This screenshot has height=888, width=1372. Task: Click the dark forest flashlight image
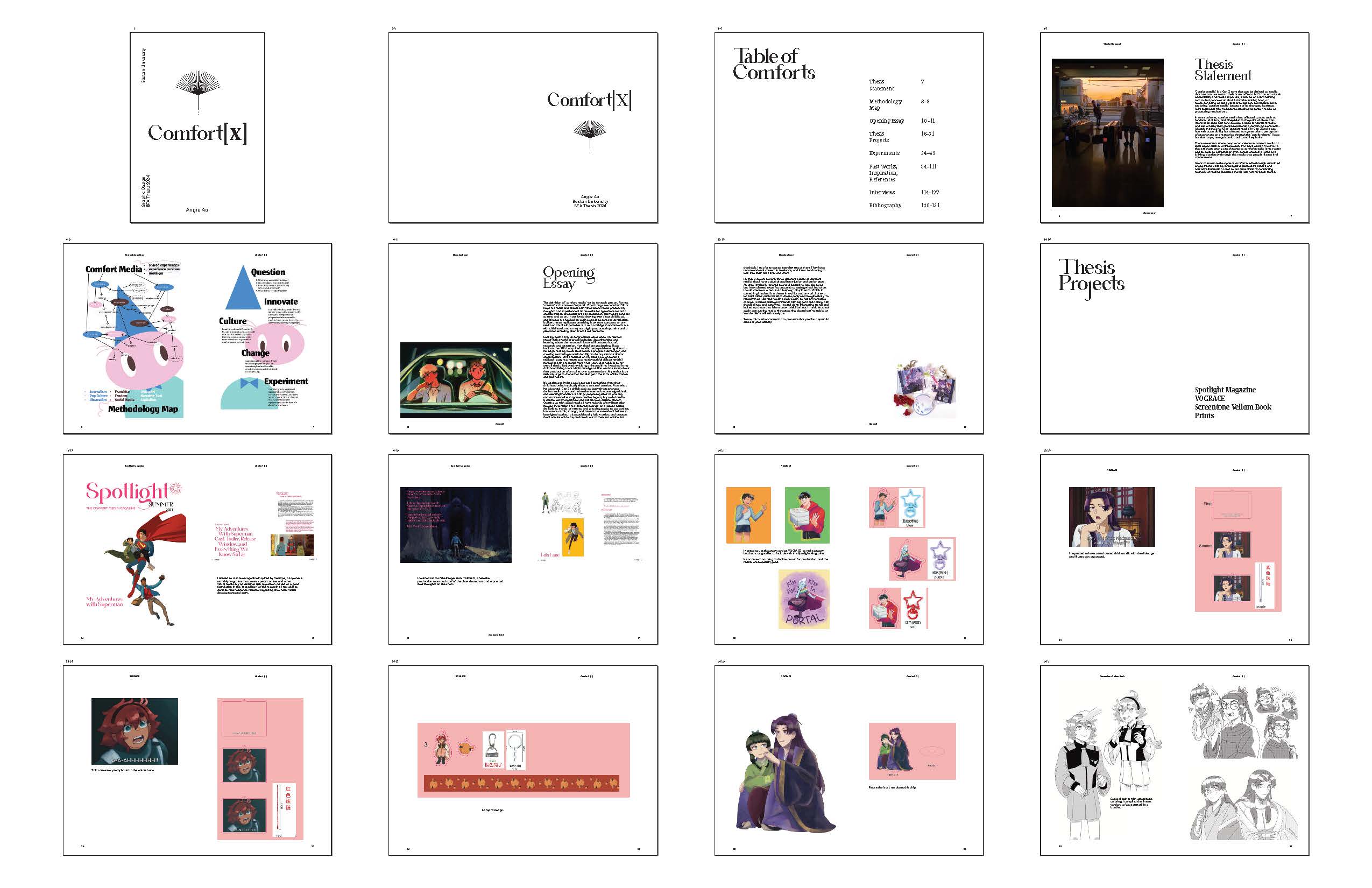tap(455, 525)
